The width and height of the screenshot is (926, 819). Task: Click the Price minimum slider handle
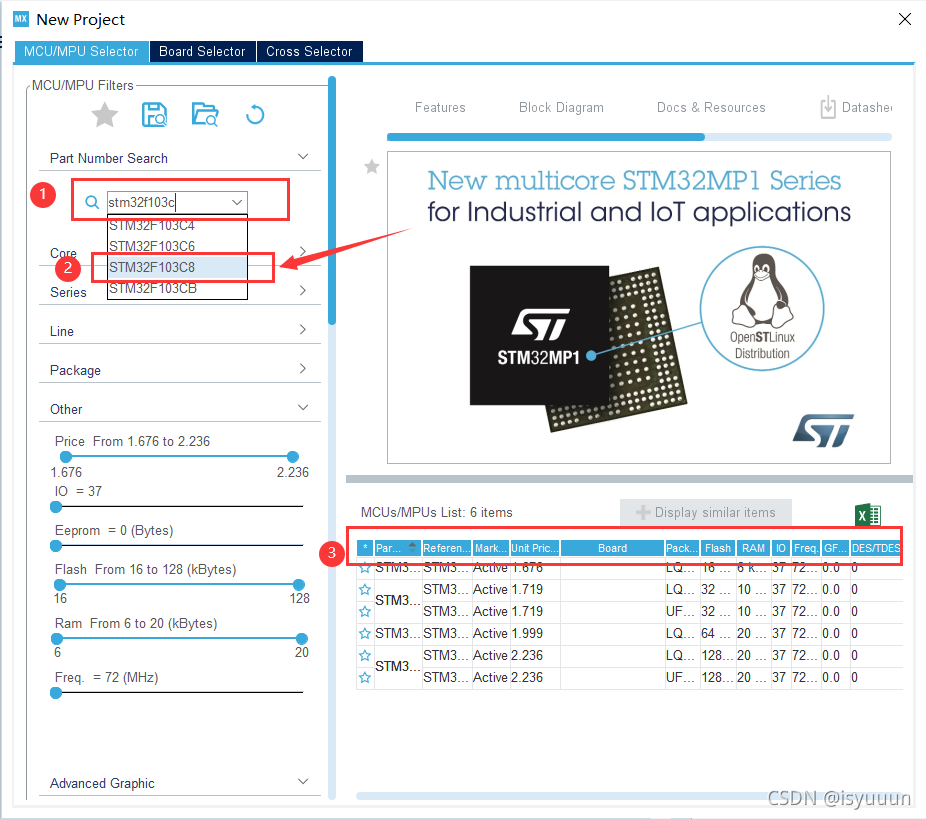tap(66, 456)
